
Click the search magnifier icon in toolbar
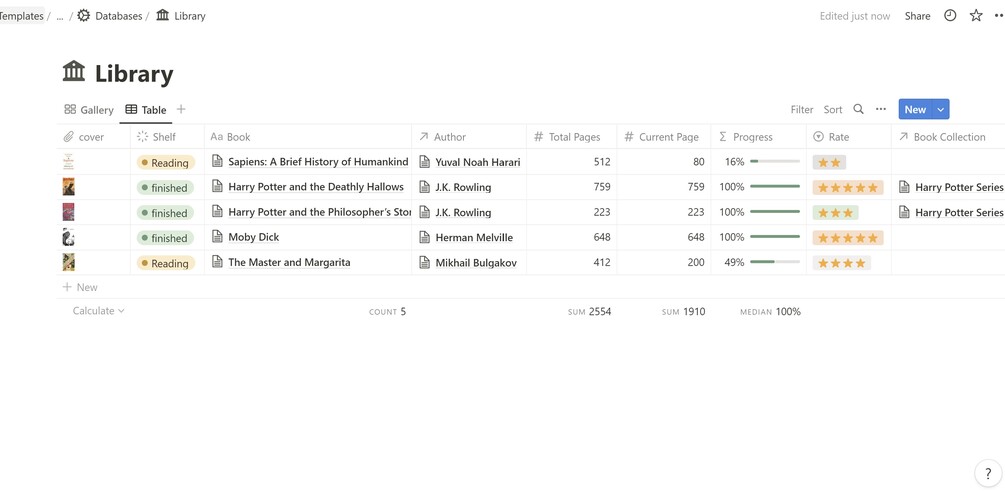point(858,109)
